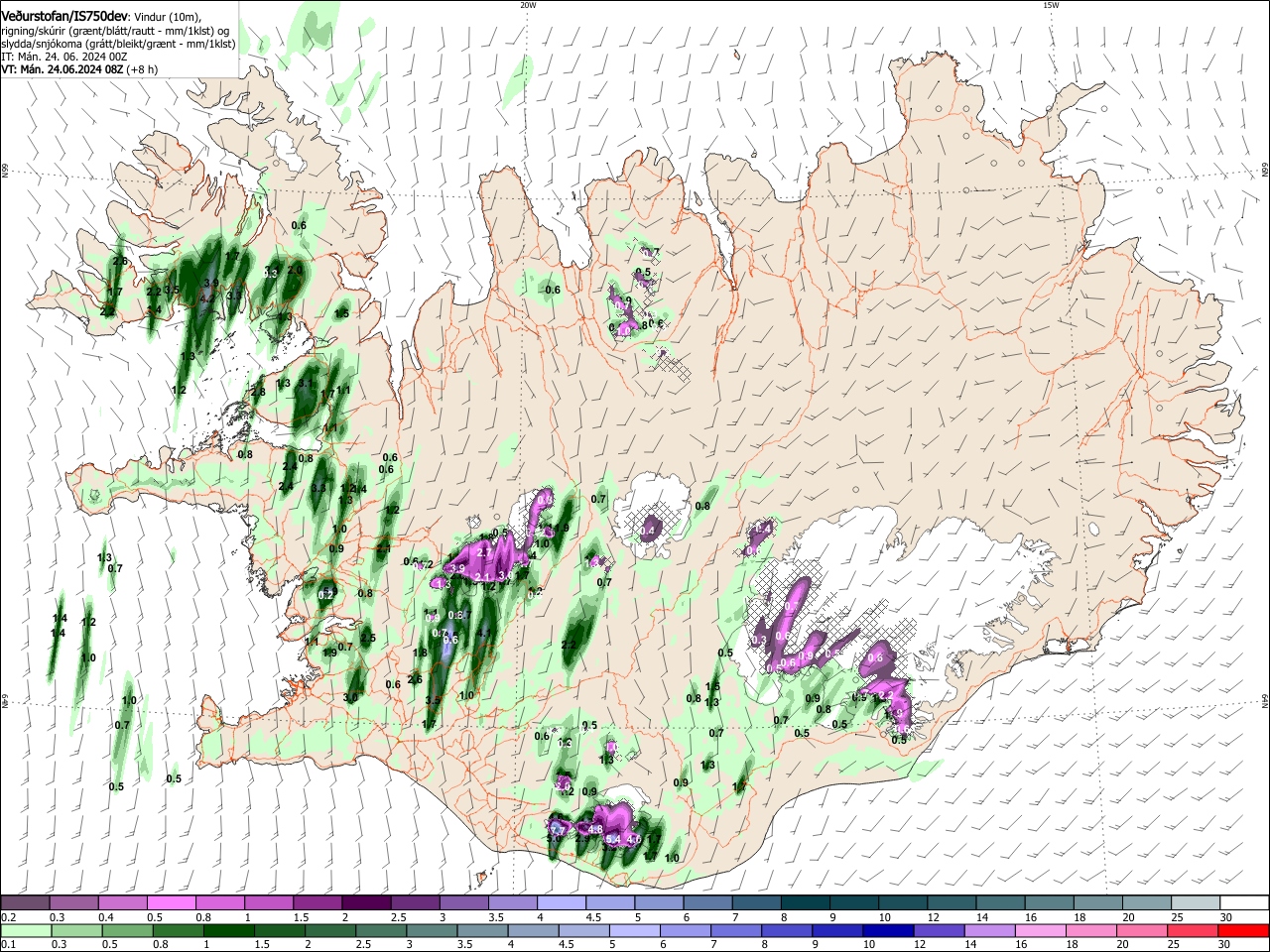Screen dimensions: 1270x952
Task: Click the '5.4' precipitation value on map
Action: coord(613,840)
